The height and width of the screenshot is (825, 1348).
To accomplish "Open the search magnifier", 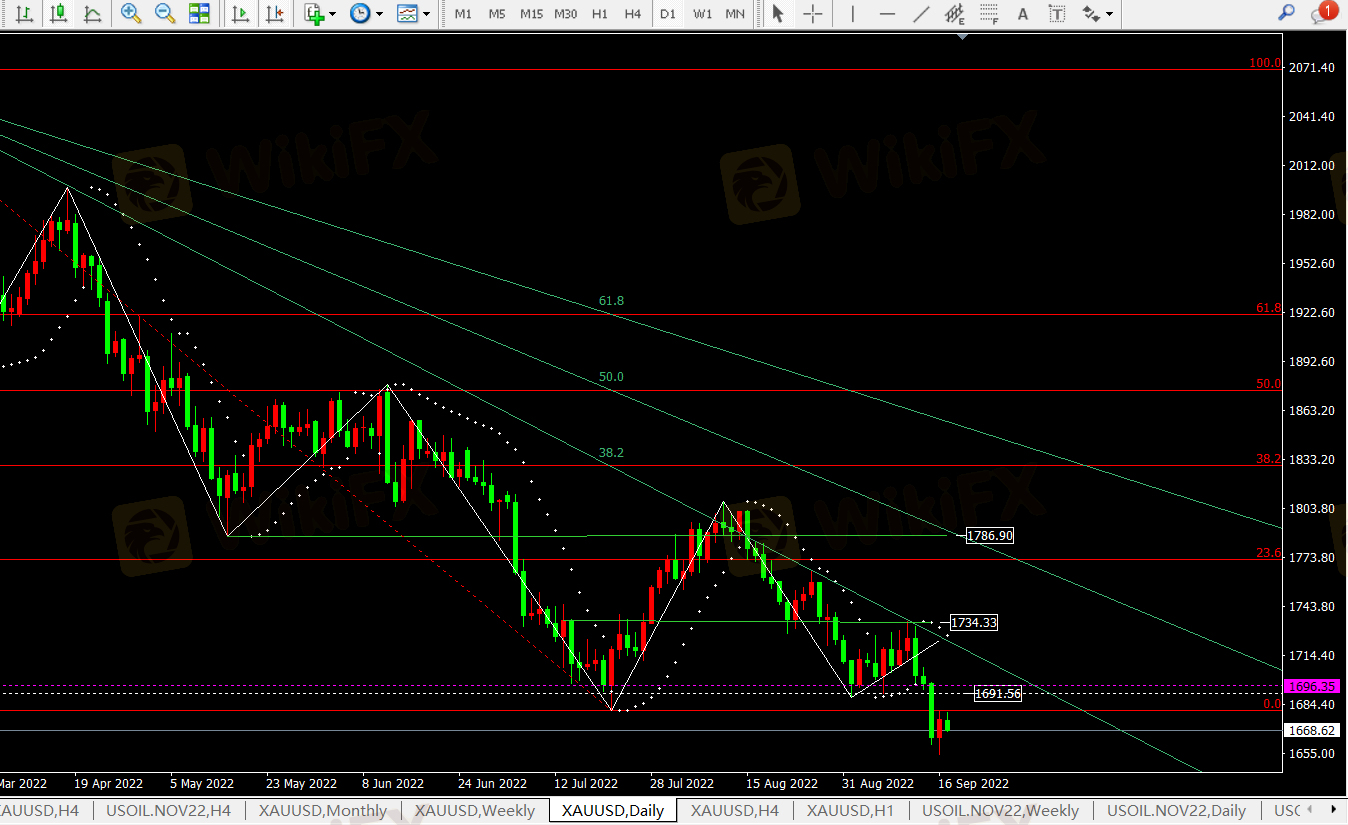I will click(1287, 13).
